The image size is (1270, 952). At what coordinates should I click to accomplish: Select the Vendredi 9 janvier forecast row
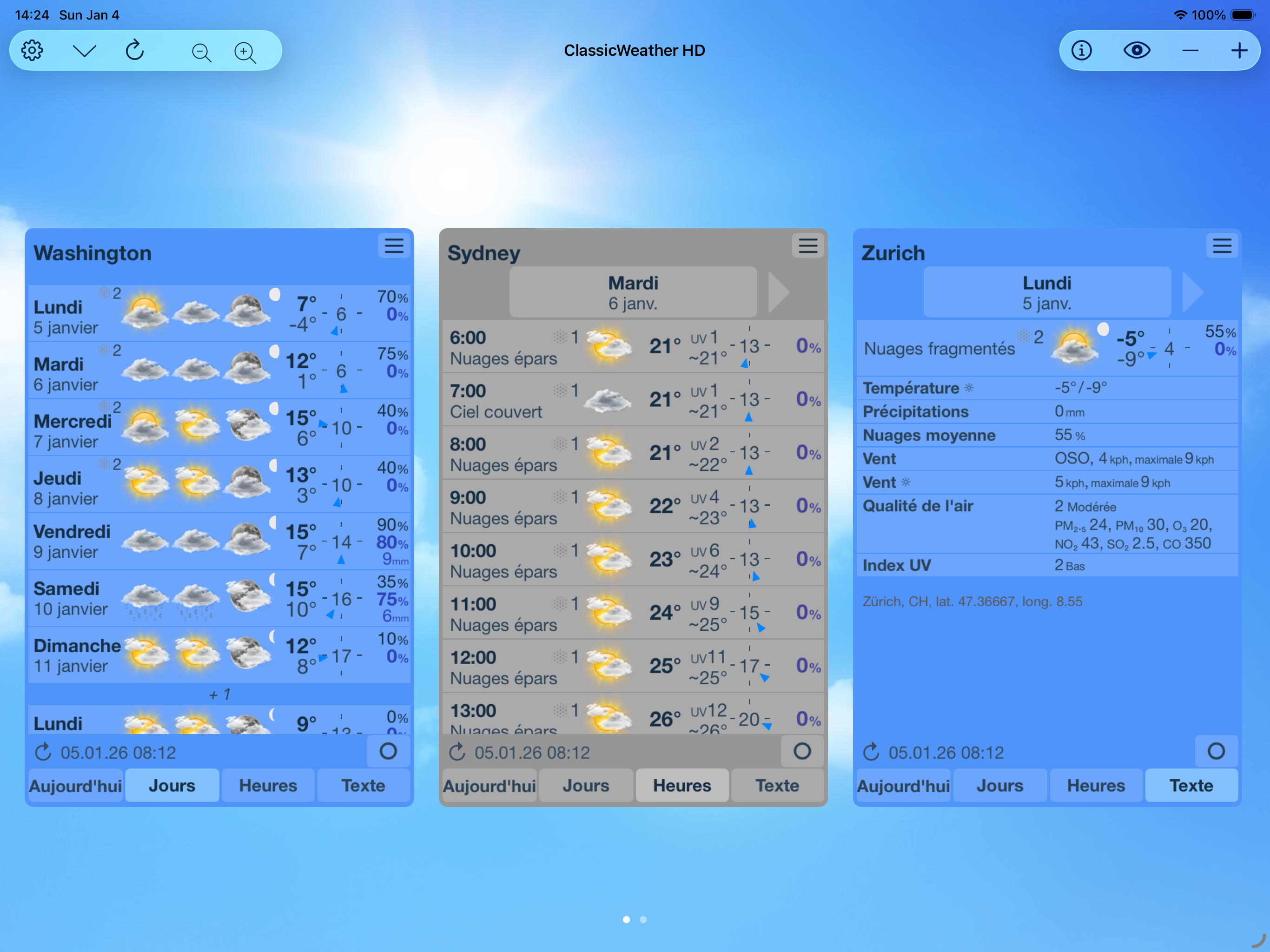(219, 541)
